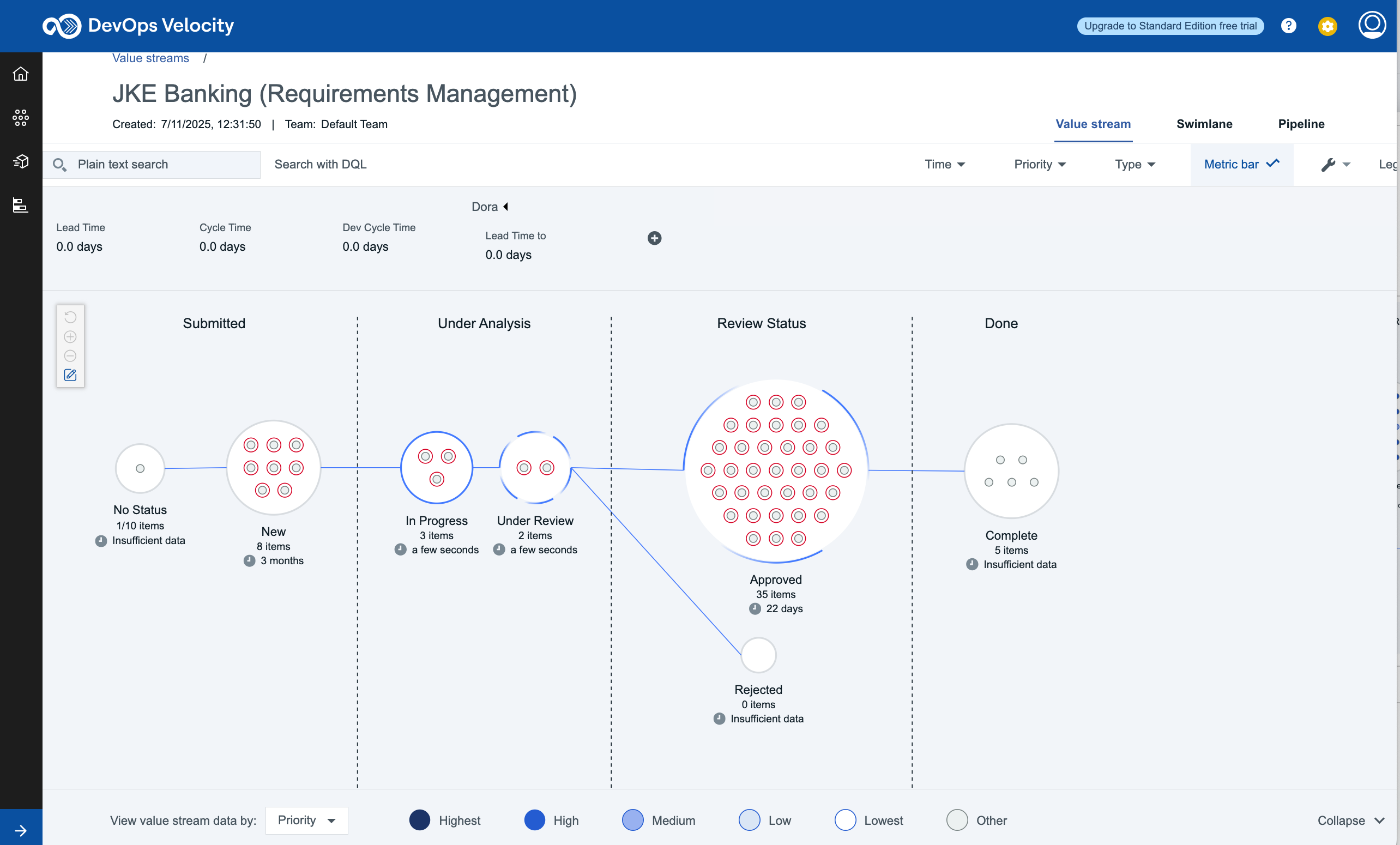Screen dimensions: 1400x845
Task: Open the view-by Priority combo box
Action: (306, 820)
